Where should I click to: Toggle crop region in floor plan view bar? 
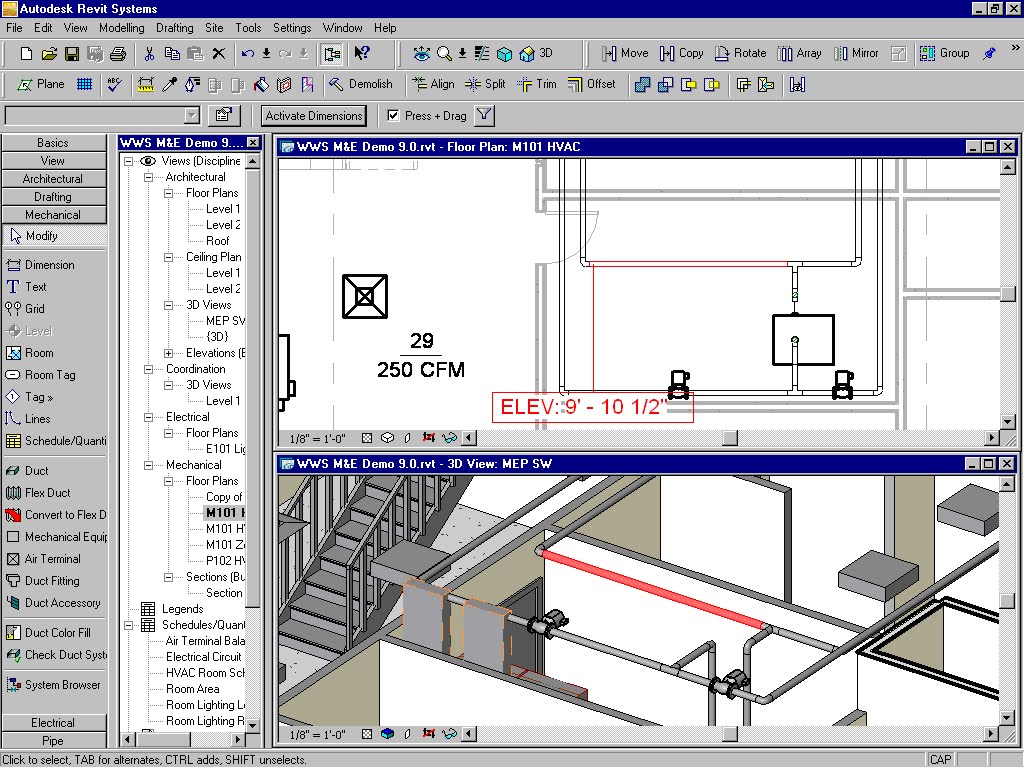[428, 438]
